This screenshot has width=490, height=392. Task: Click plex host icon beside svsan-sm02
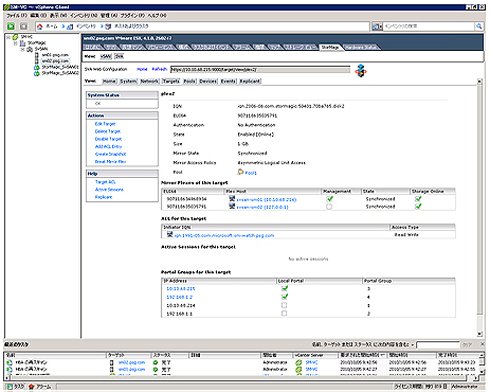click(232, 206)
